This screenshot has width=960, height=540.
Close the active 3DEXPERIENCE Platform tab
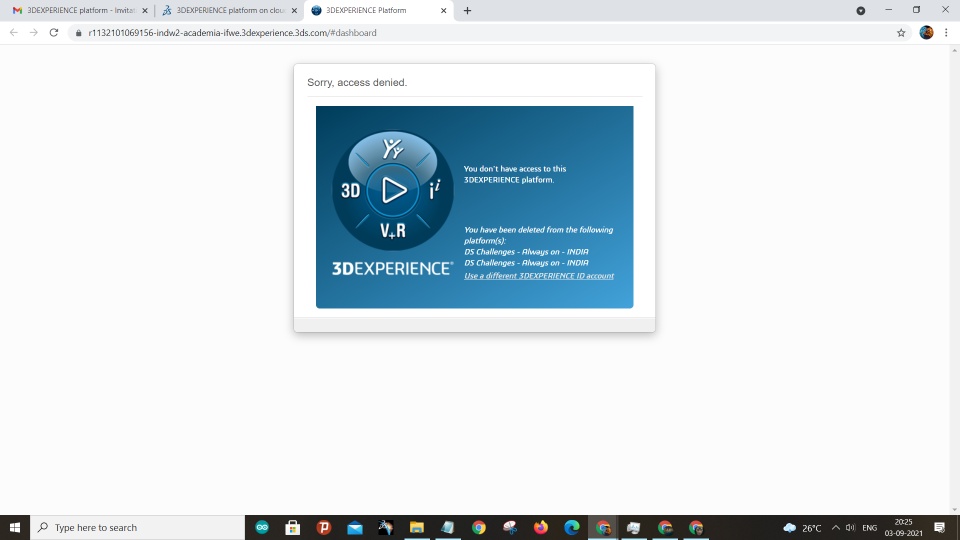coord(444,10)
